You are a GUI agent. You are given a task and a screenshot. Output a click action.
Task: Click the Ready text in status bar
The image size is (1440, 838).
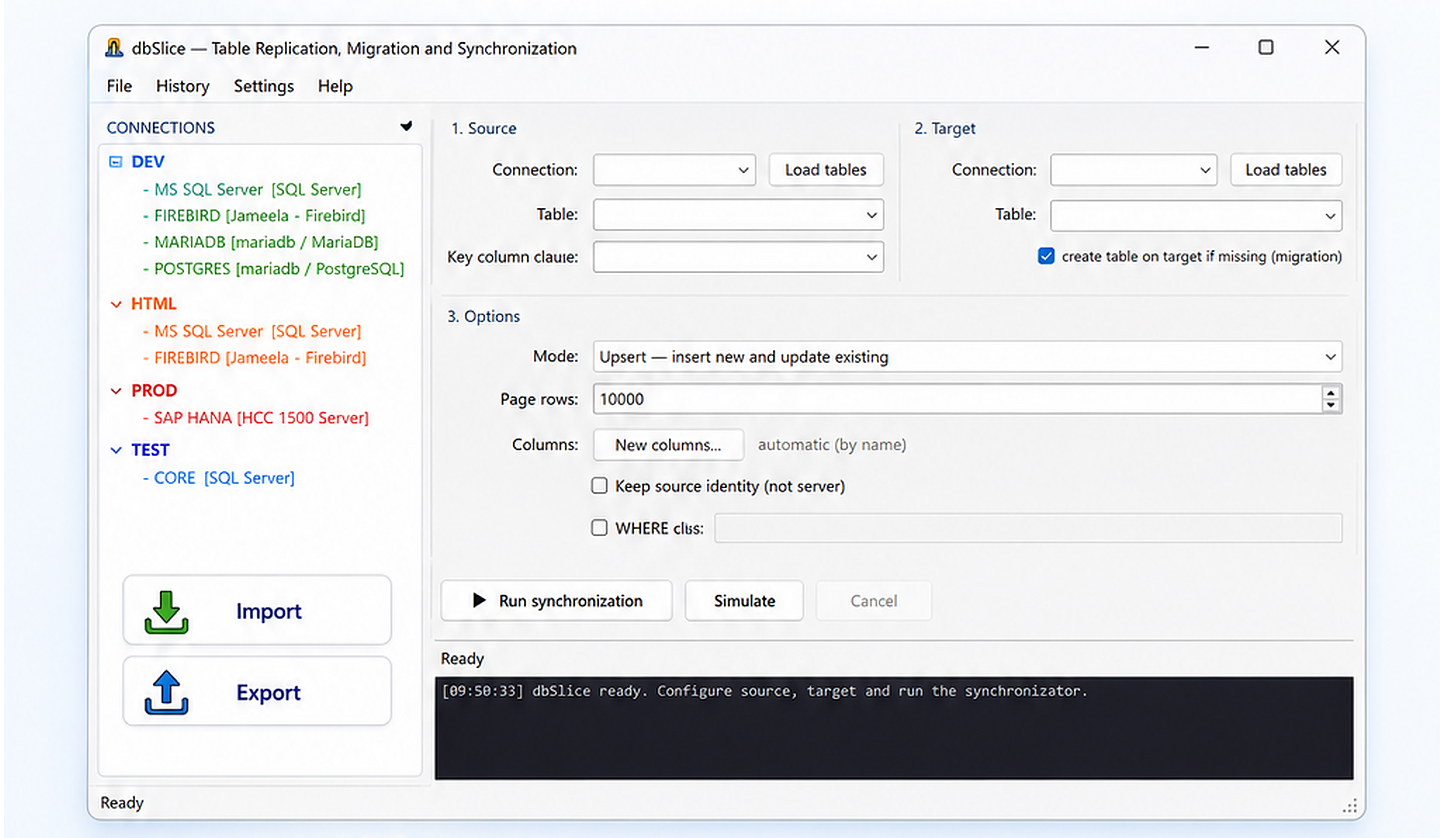[122, 803]
